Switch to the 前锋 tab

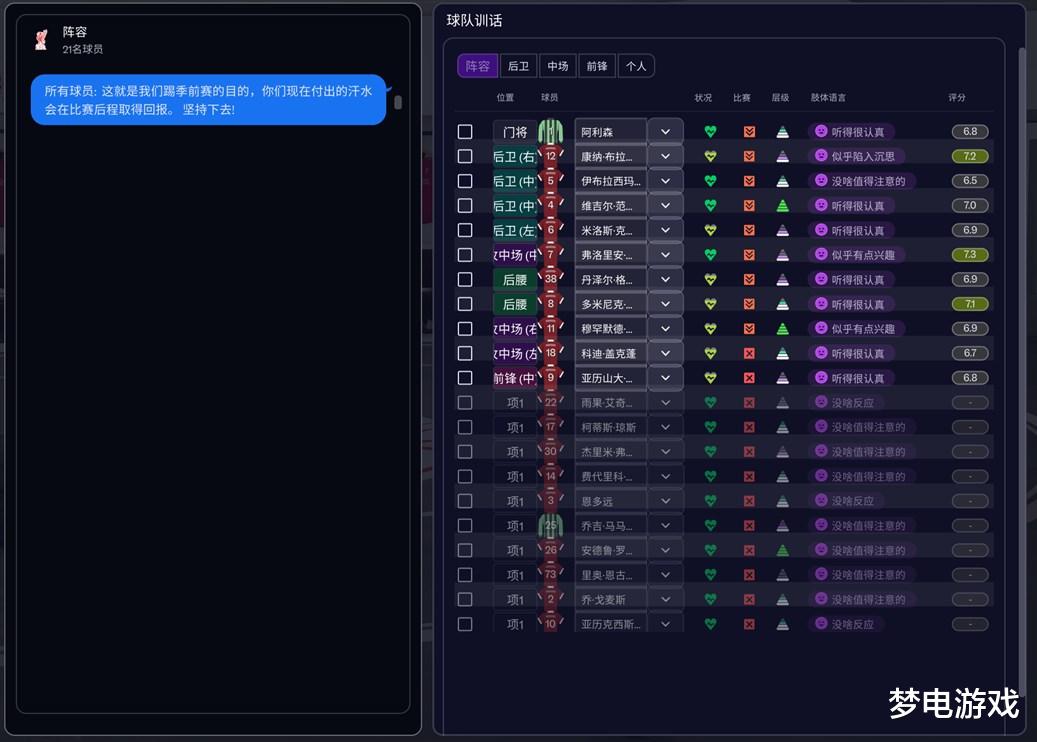(x=597, y=66)
